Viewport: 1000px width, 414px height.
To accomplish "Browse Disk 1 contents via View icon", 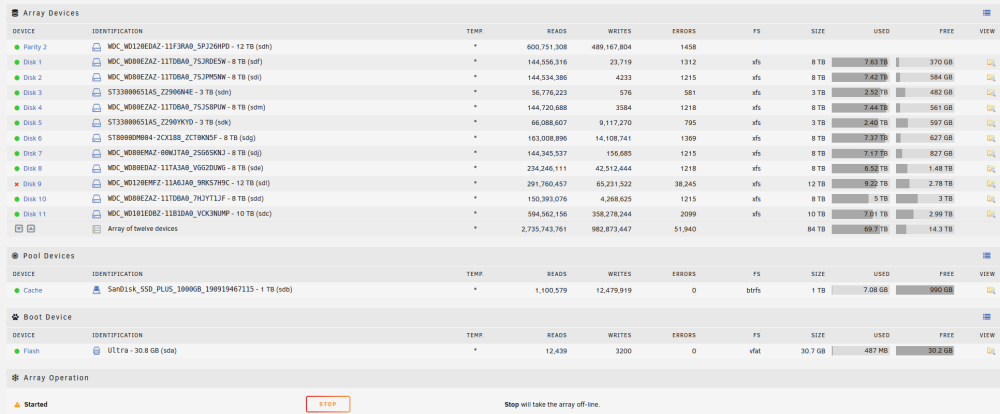I will click(x=990, y=63).
